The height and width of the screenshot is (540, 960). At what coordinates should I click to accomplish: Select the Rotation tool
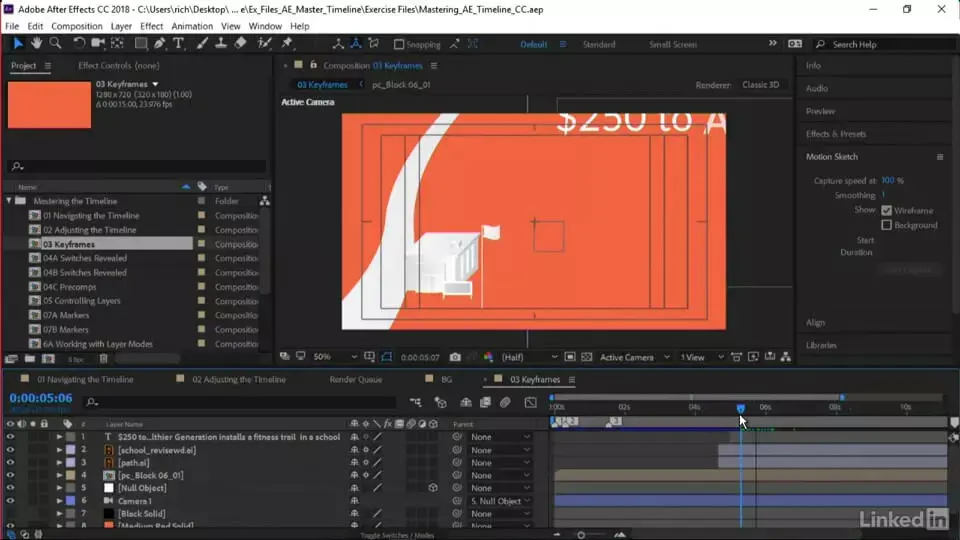pyautogui.click(x=78, y=43)
